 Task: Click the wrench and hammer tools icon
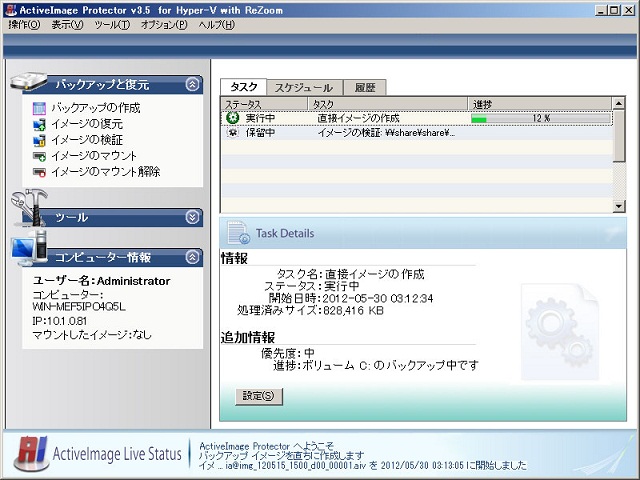(29, 207)
